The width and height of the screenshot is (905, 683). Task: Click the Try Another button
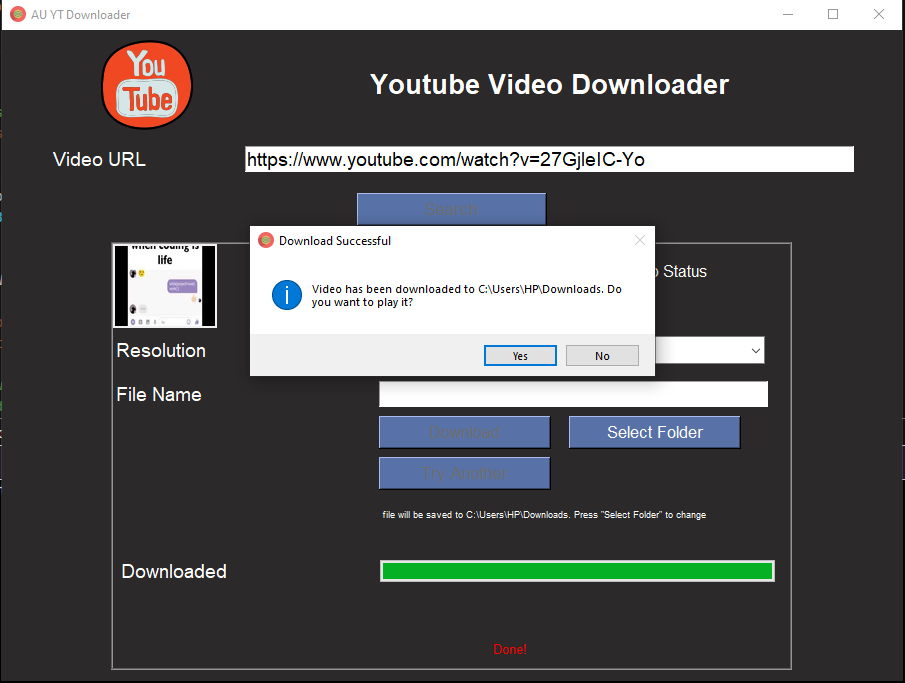click(465, 473)
